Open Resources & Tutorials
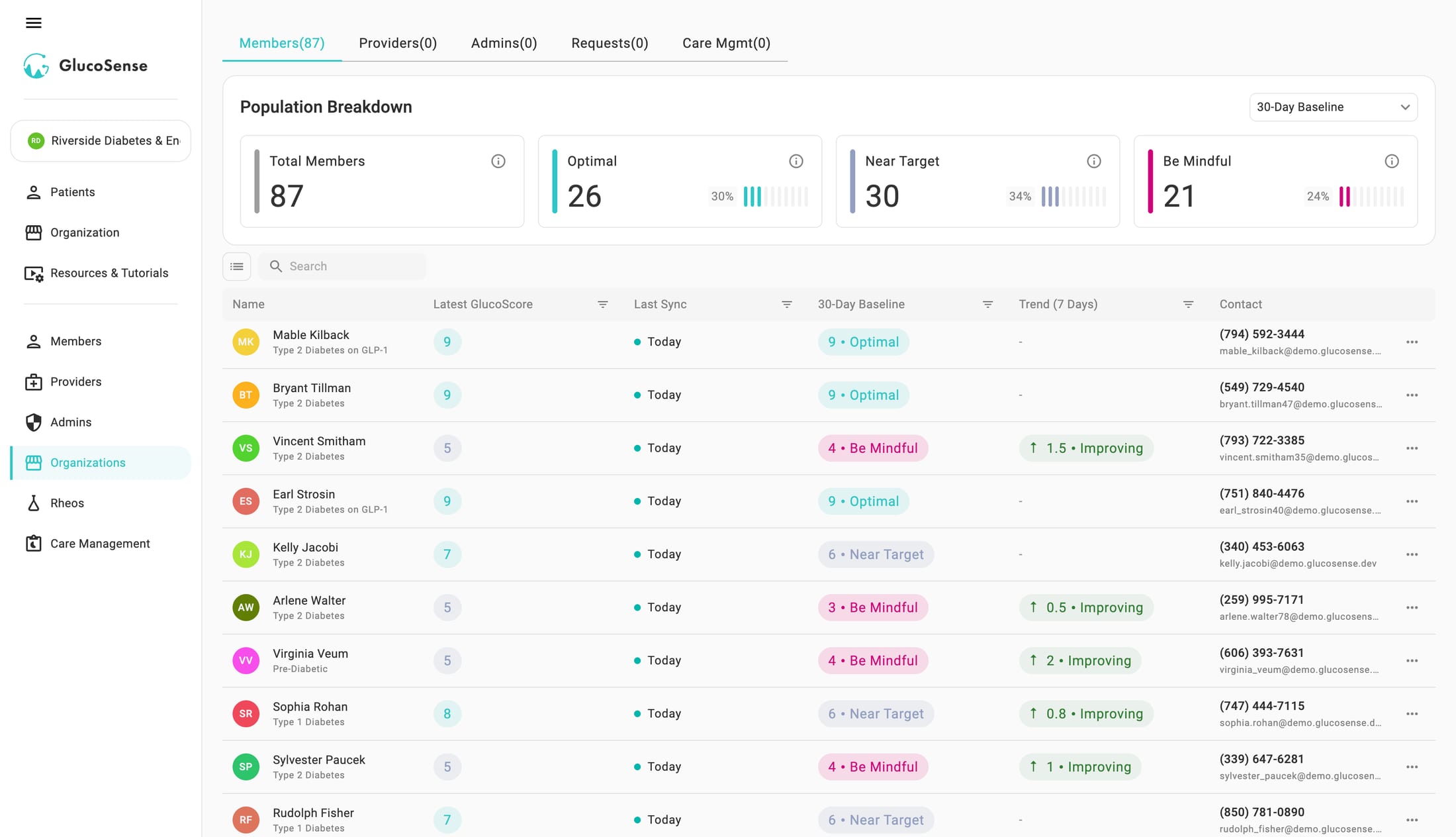Image resolution: width=1456 pixels, height=837 pixels. coord(101,273)
